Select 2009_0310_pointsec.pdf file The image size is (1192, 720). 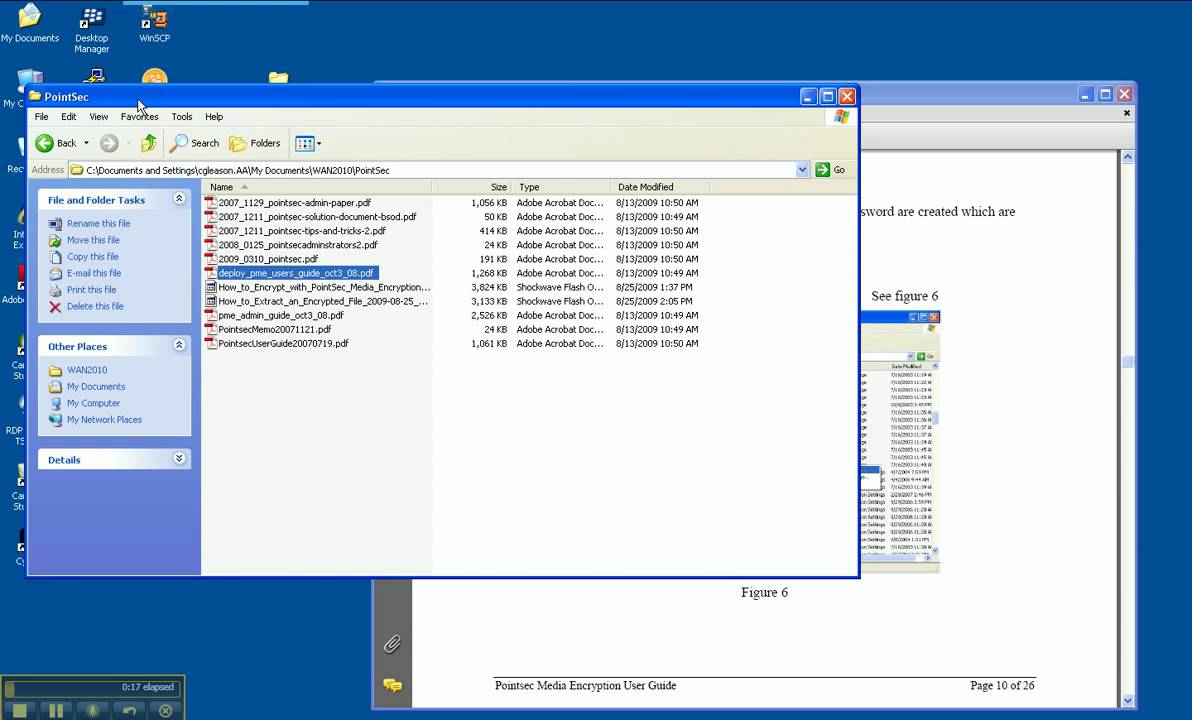pyautogui.click(x=268, y=259)
